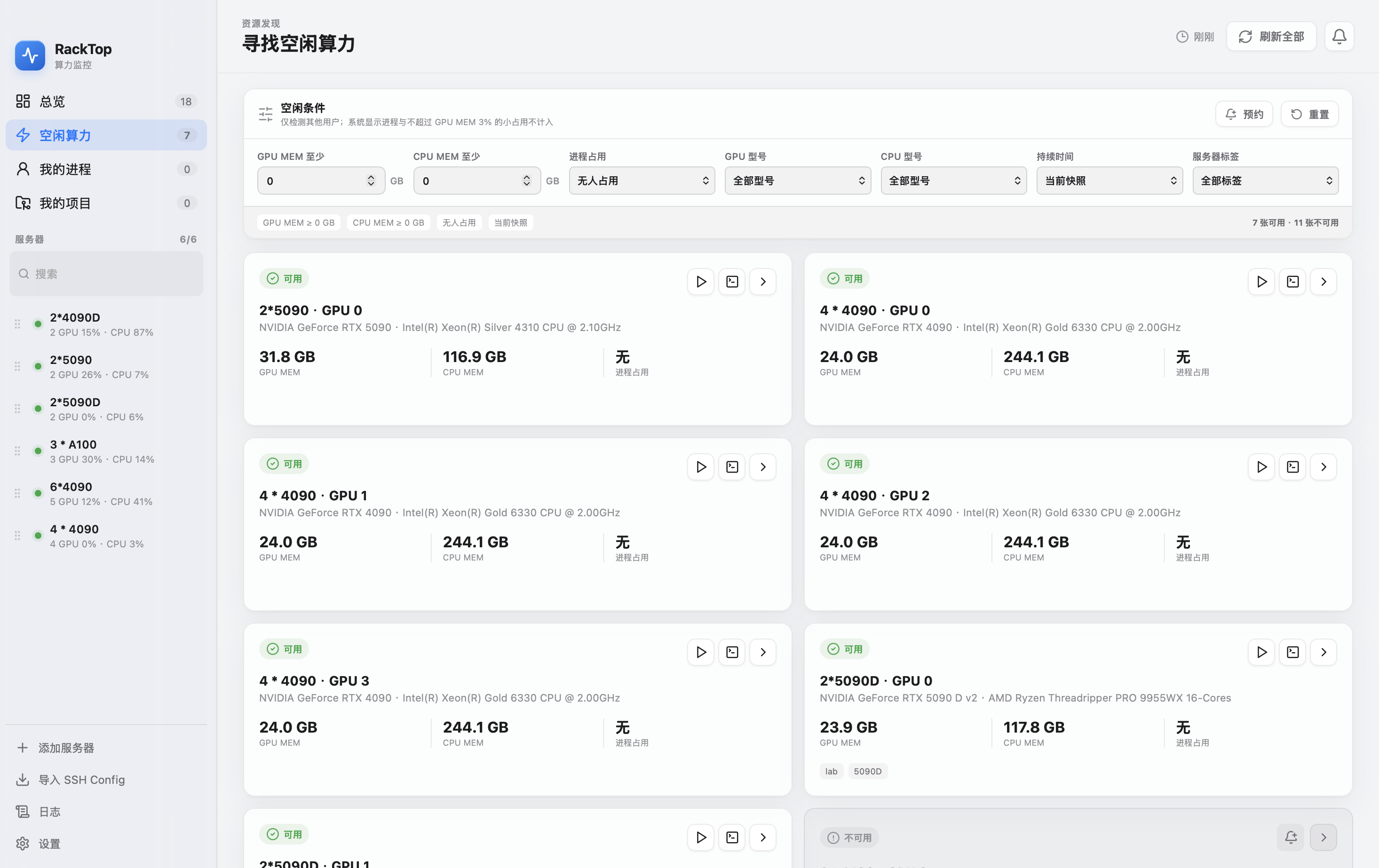
Task: Click the play icon on 4 * 4090 · GPU 0 card
Action: point(1261,282)
